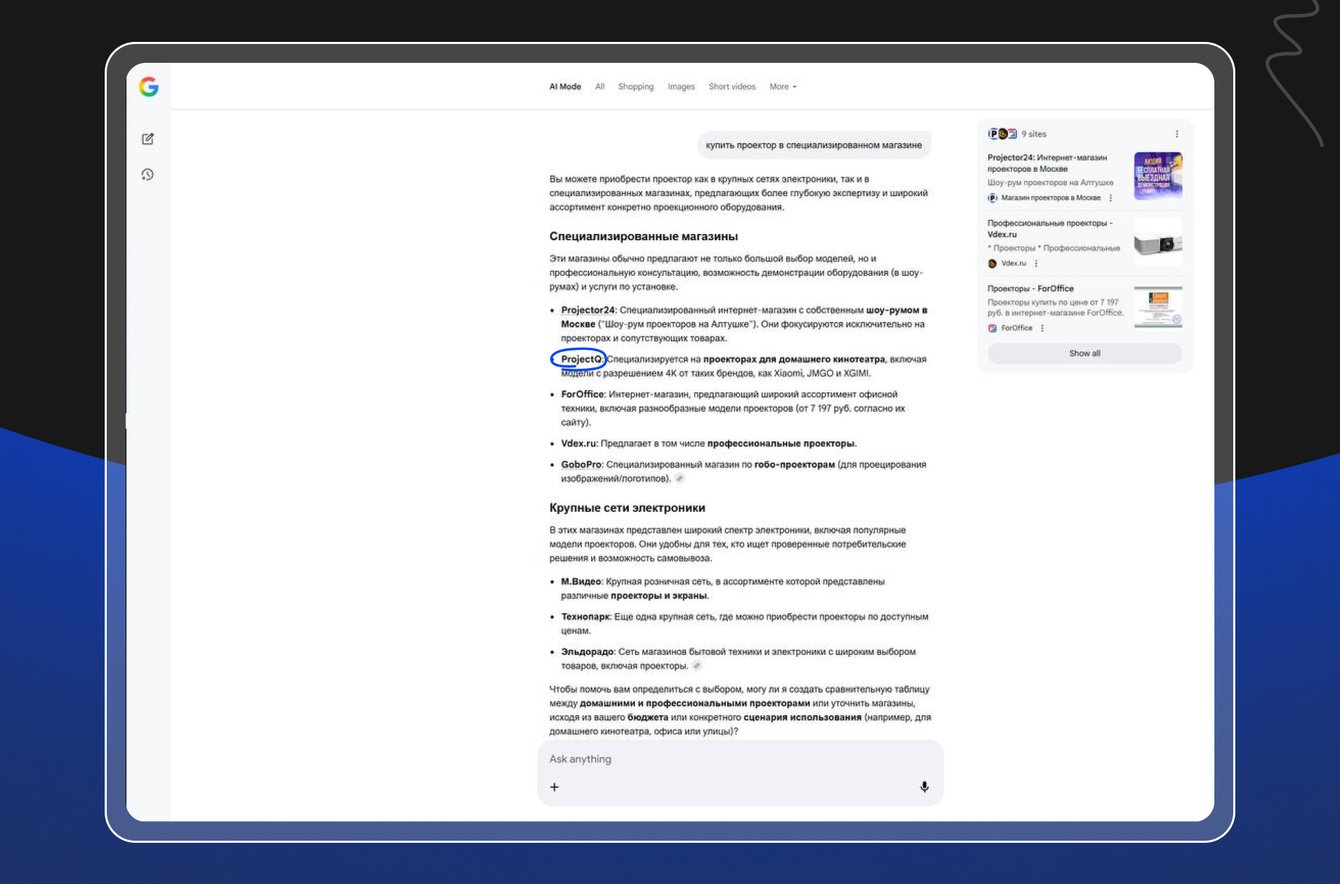Click the Ask anything input field

tap(740, 759)
